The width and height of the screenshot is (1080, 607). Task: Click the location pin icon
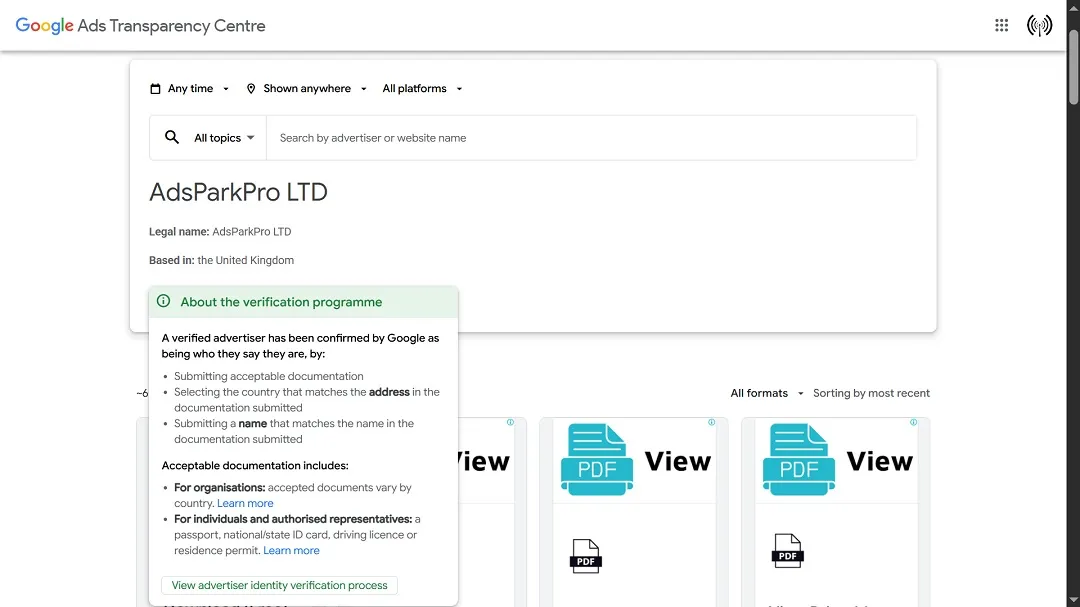click(251, 89)
